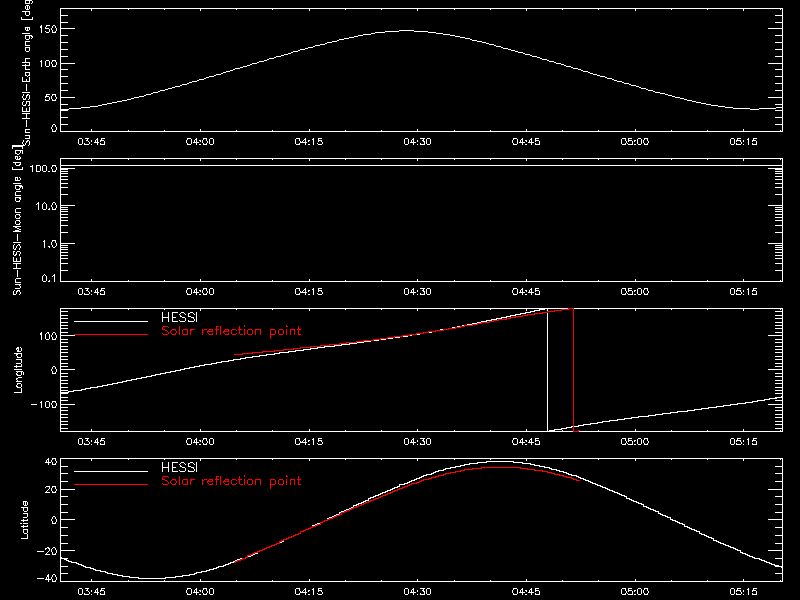Click the Latitude axis title

click(x=24, y=520)
